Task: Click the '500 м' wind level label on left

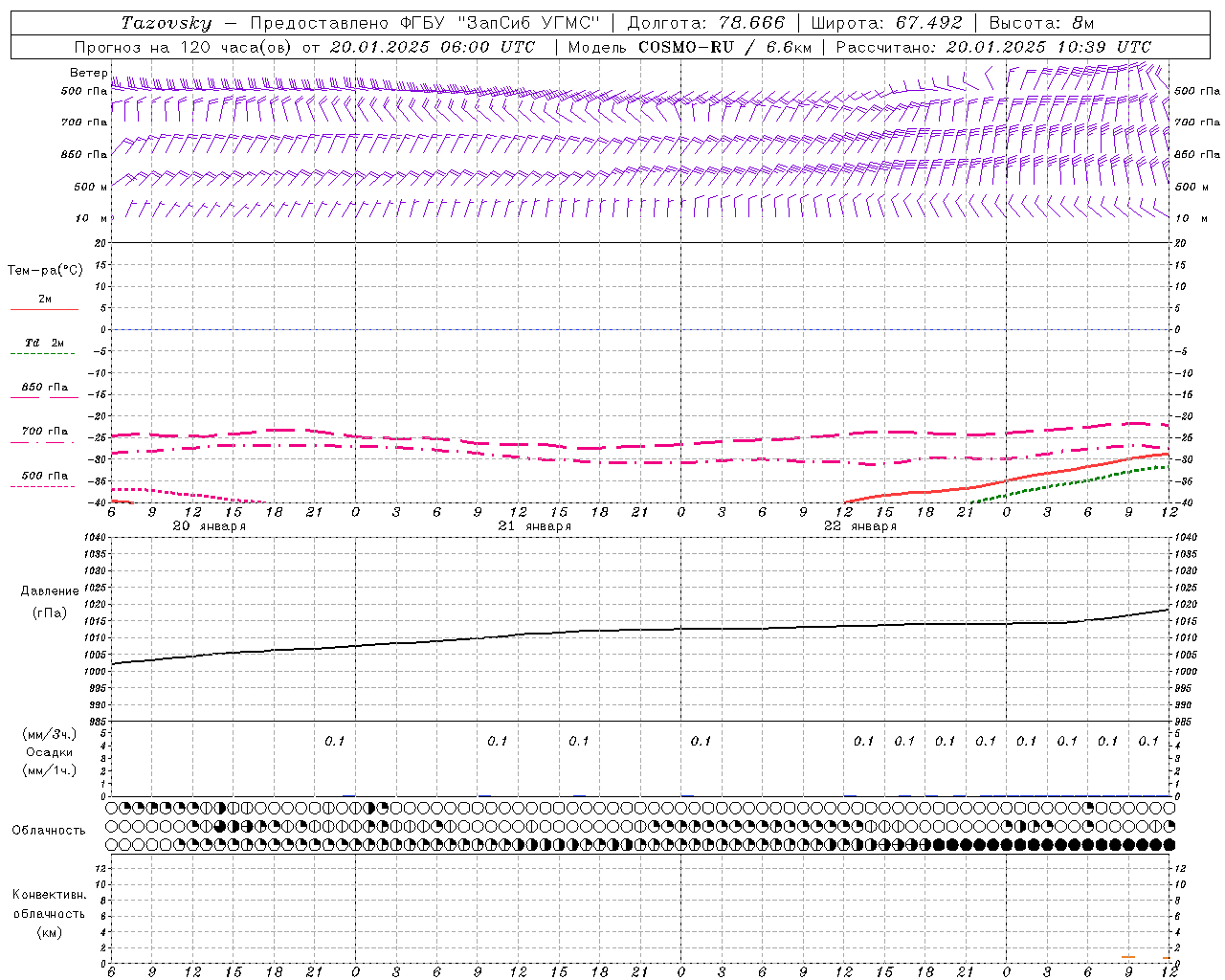Action: click(x=91, y=187)
